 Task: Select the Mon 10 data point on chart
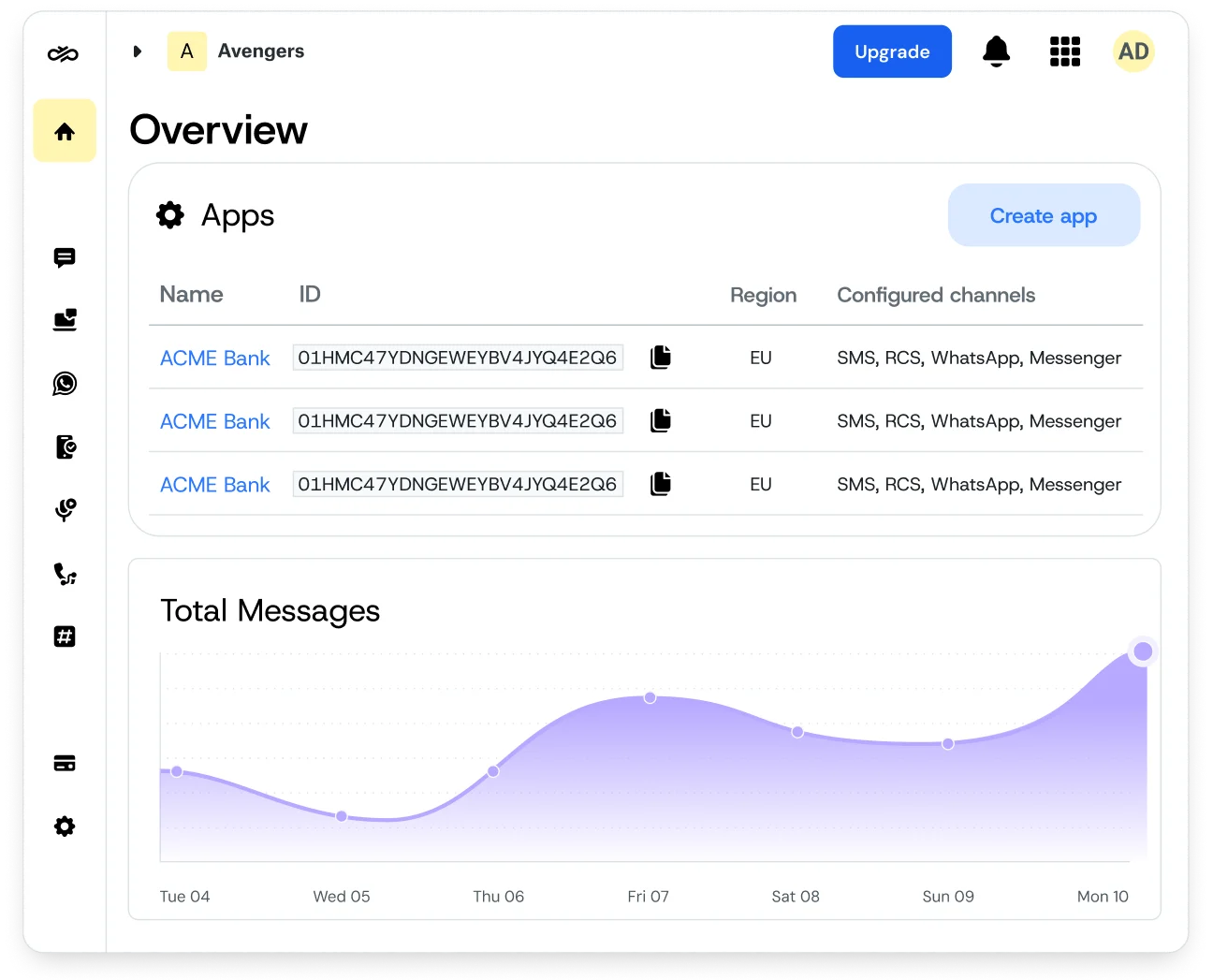tap(1142, 651)
